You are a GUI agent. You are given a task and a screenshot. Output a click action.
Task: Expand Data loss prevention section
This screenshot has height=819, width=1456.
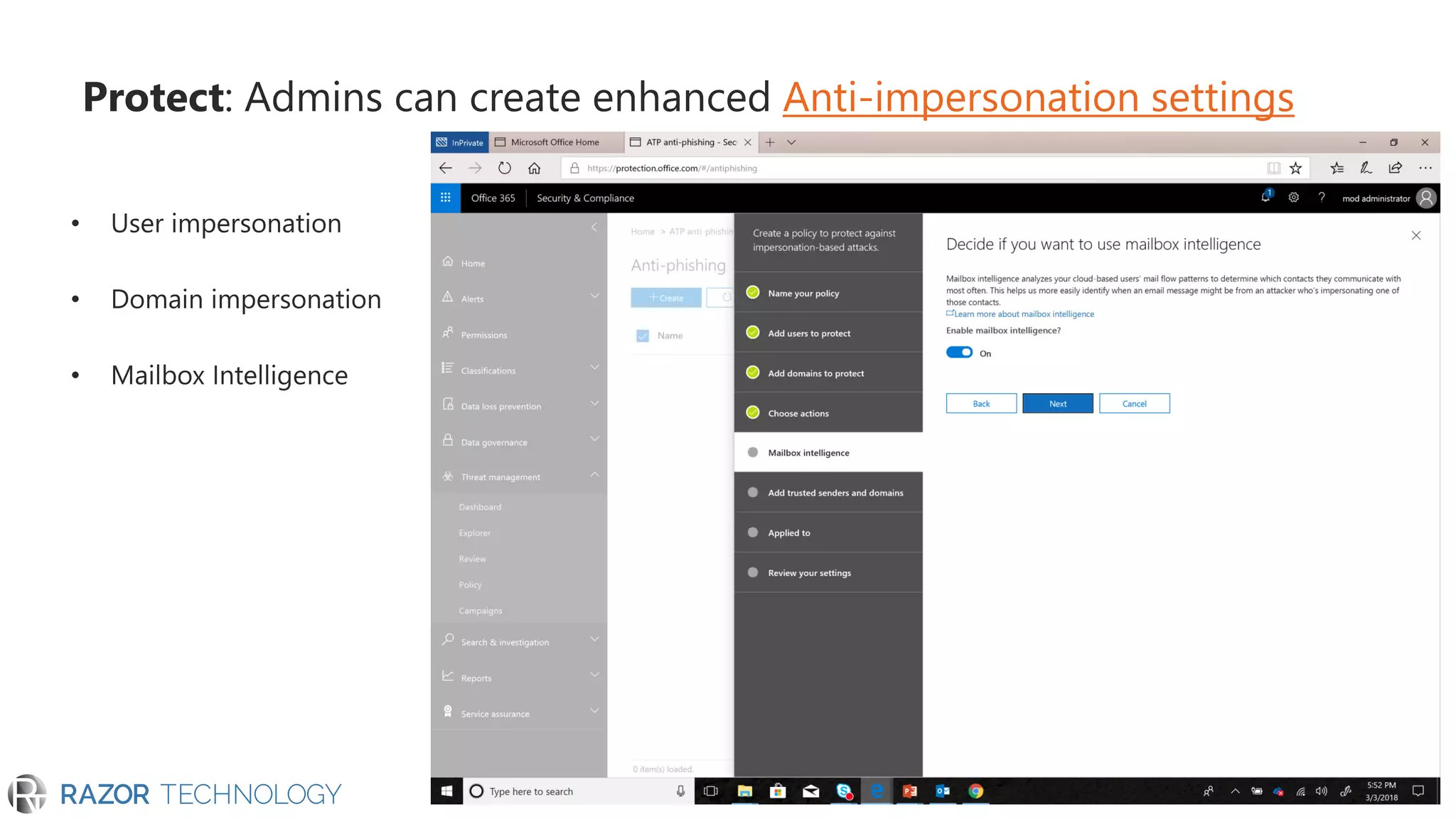pyautogui.click(x=594, y=403)
